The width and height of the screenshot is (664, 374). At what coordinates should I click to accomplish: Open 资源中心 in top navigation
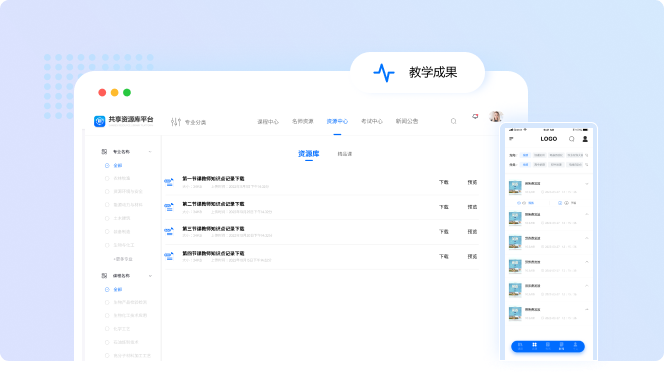[x=337, y=122]
